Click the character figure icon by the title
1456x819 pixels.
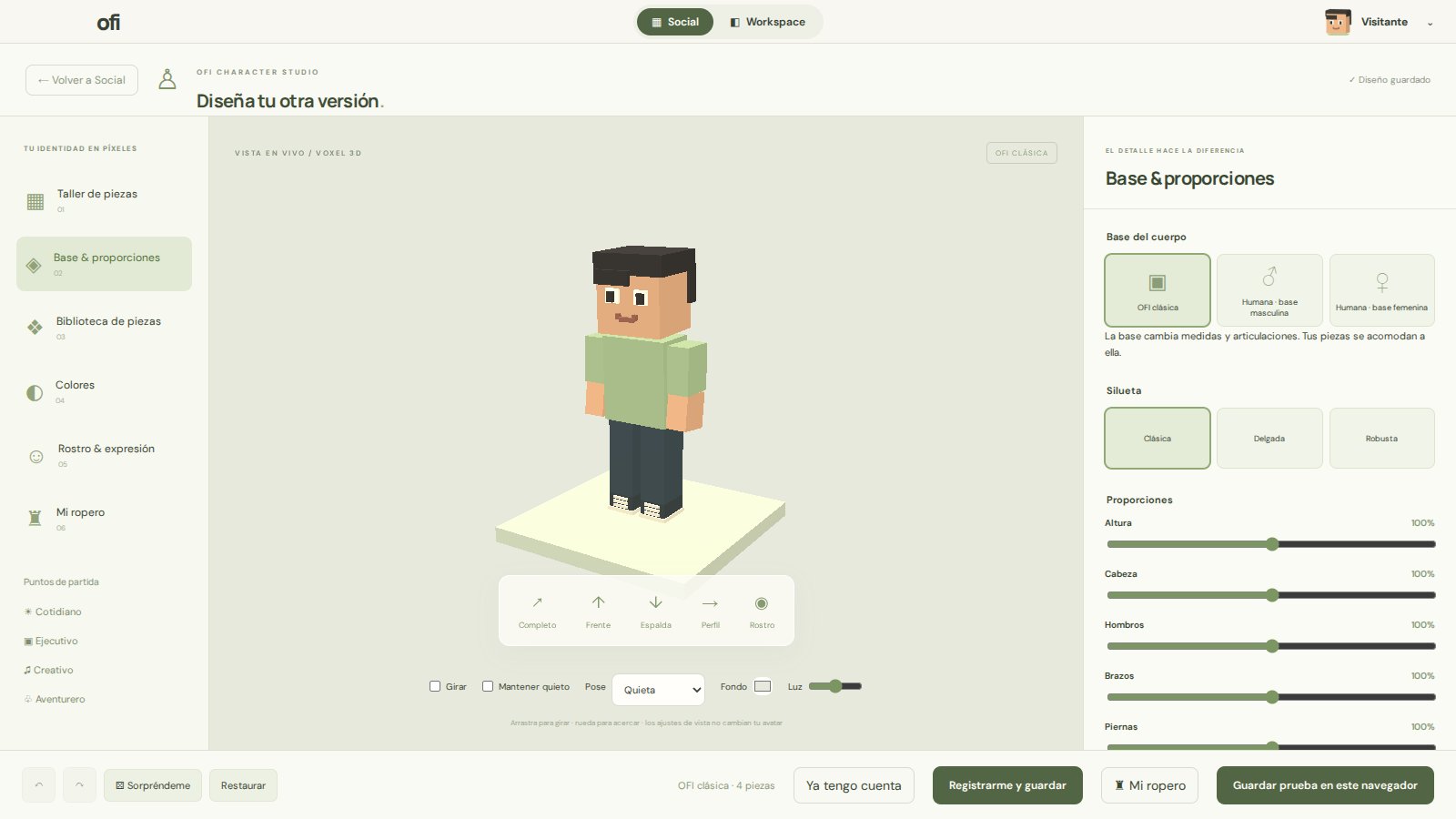tap(167, 79)
